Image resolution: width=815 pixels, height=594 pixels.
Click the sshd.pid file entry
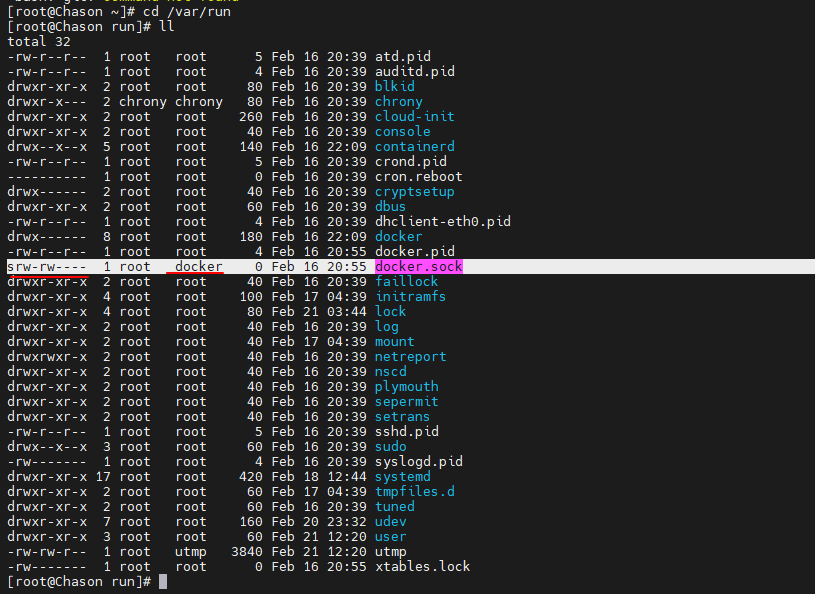(x=407, y=431)
